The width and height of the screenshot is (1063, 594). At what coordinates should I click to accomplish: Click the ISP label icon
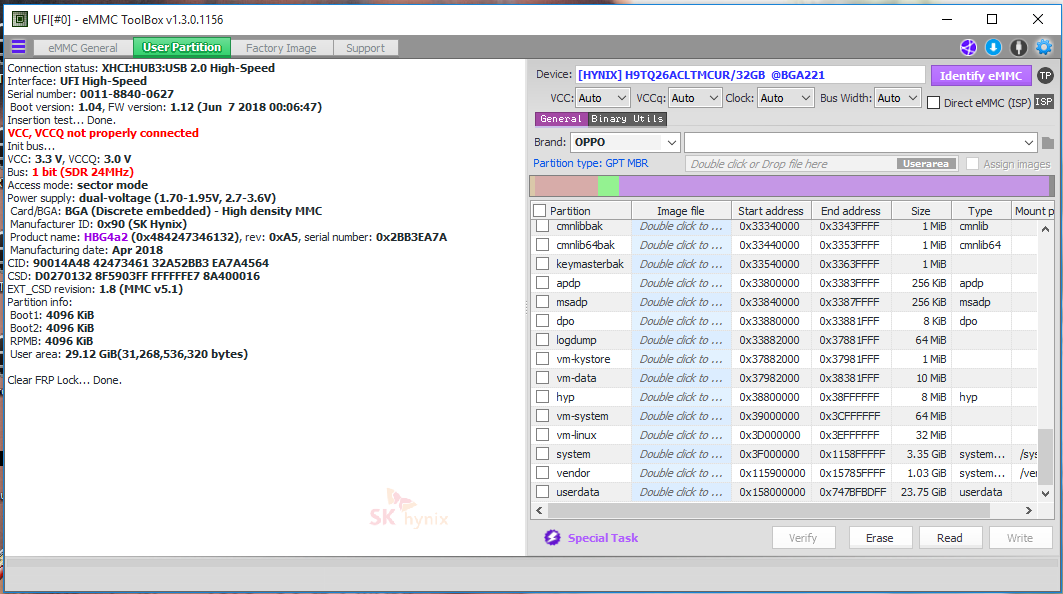pos(1044,102)
